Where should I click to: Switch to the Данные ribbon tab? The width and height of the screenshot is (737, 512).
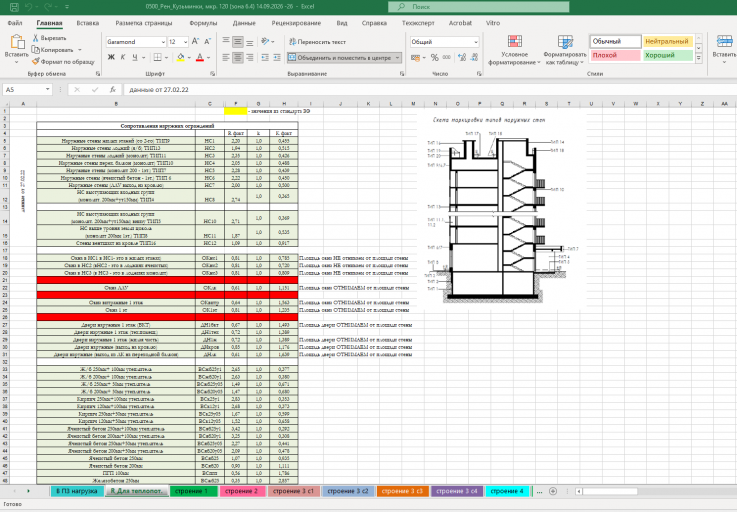pyautogui.click(x=244, y=23)
